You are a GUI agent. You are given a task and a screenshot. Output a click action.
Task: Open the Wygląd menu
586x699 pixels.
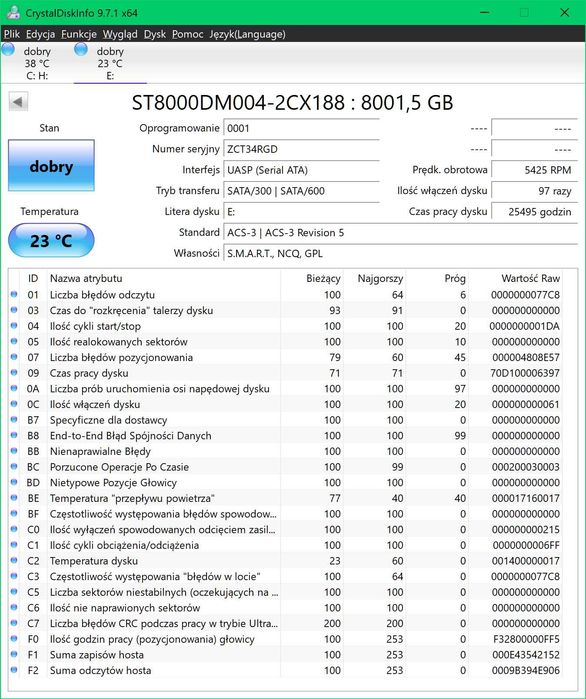120,34
